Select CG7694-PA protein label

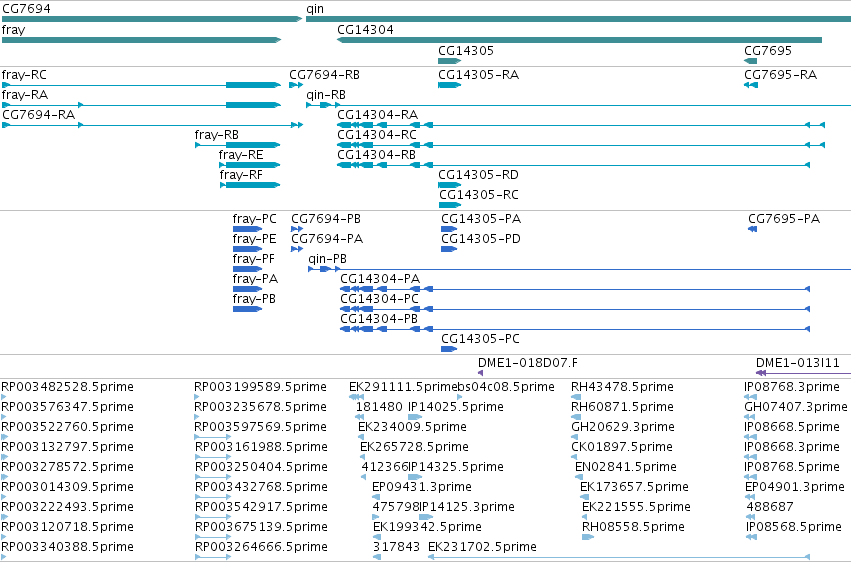pos(327,239)
